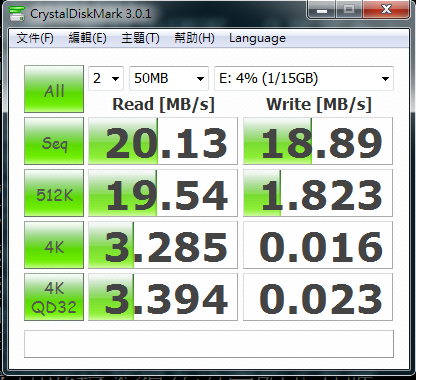Open the 編輯(E) menu
The height and width of the screenshot is (380, 428).
tap(88, 38)
